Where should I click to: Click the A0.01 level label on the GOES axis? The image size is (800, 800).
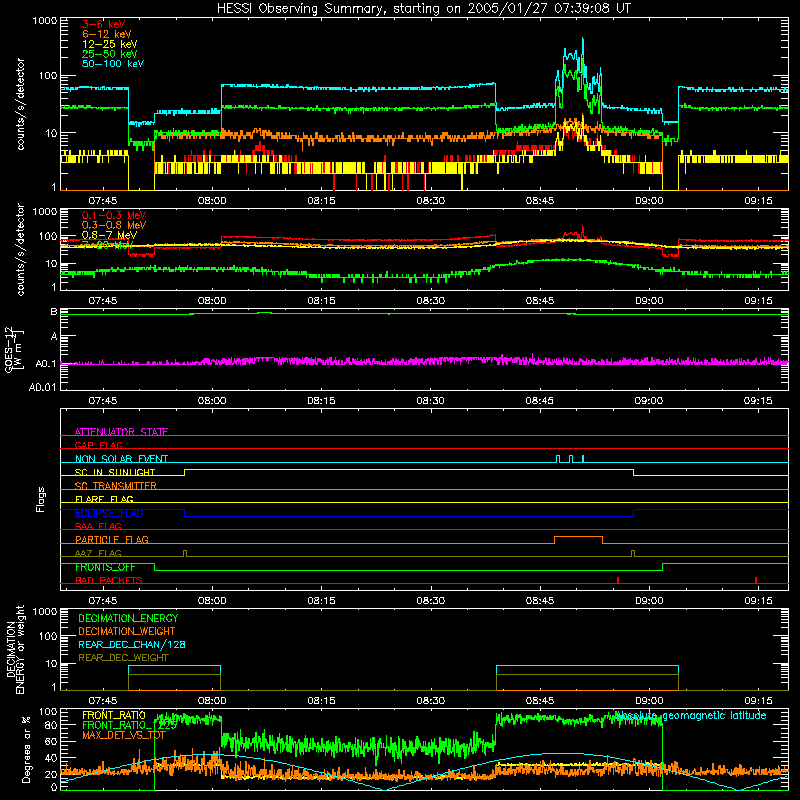[x=42, y=387]
